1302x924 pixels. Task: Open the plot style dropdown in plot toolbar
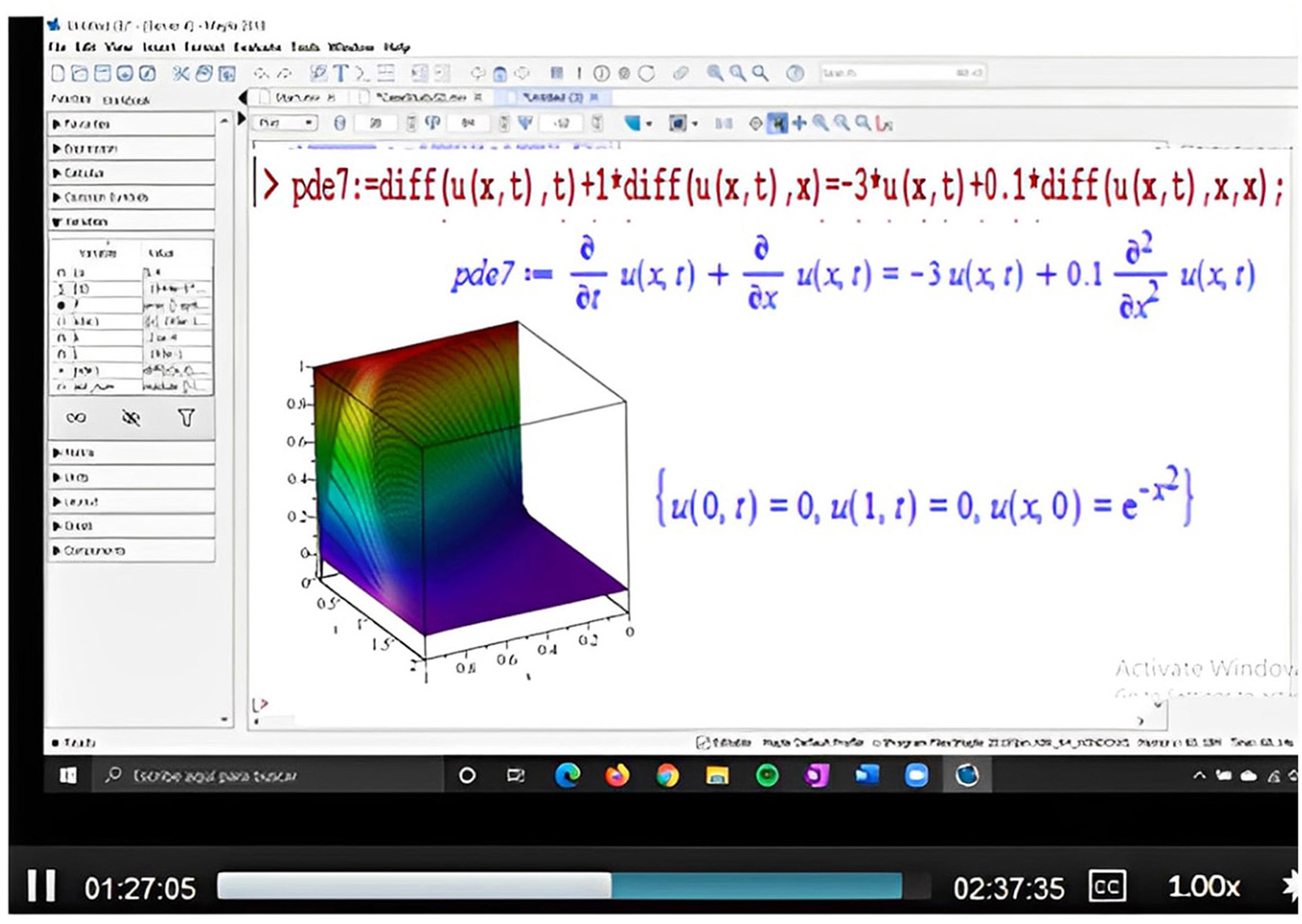pyautogui.click(x=284, y=123)
